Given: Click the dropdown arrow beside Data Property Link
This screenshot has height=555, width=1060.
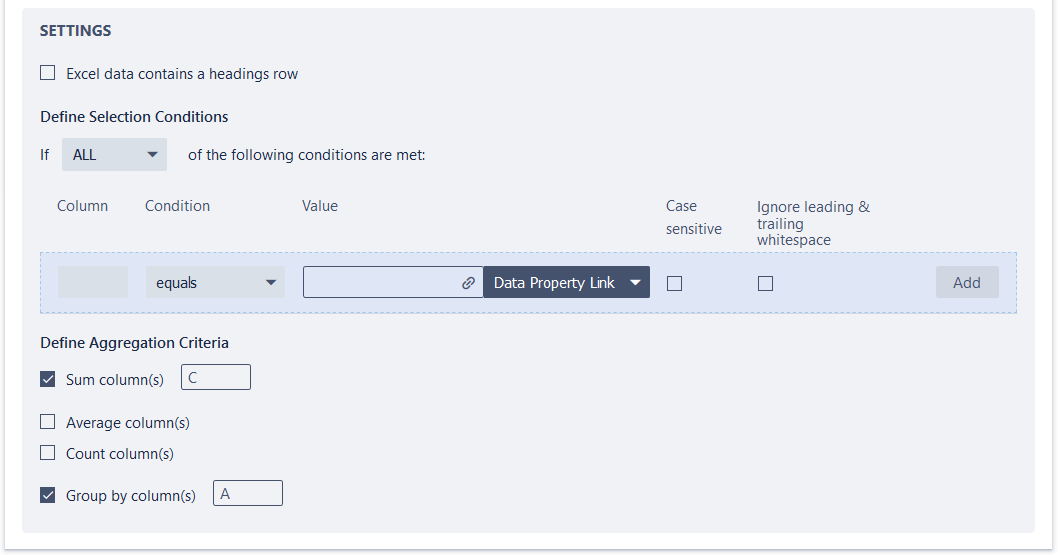Looking at the screenshot, I should point(635,283).
